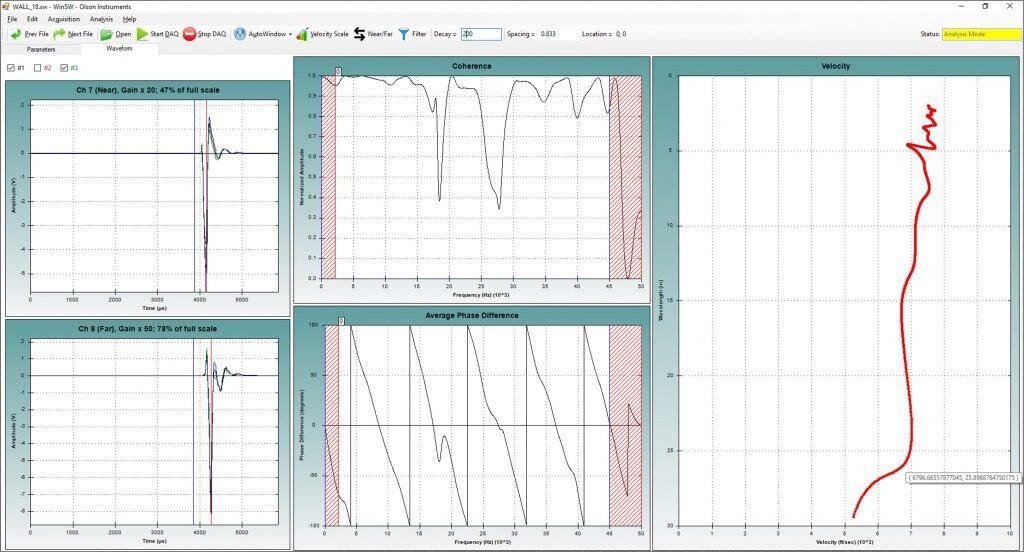Image resolution: width=1024 pixels, height=552 pixels.
Task: Select the Waveform tab
Action: point(118,48)
